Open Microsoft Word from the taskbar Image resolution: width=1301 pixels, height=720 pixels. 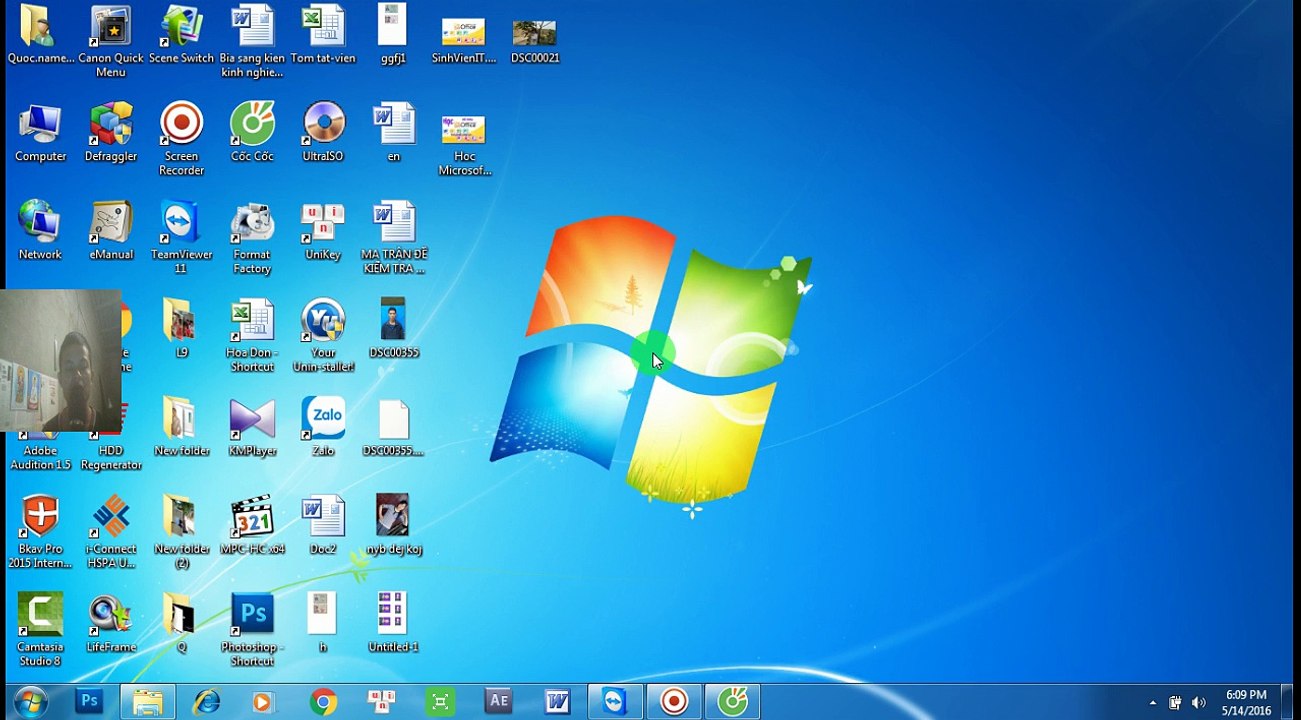click(557, 702)
